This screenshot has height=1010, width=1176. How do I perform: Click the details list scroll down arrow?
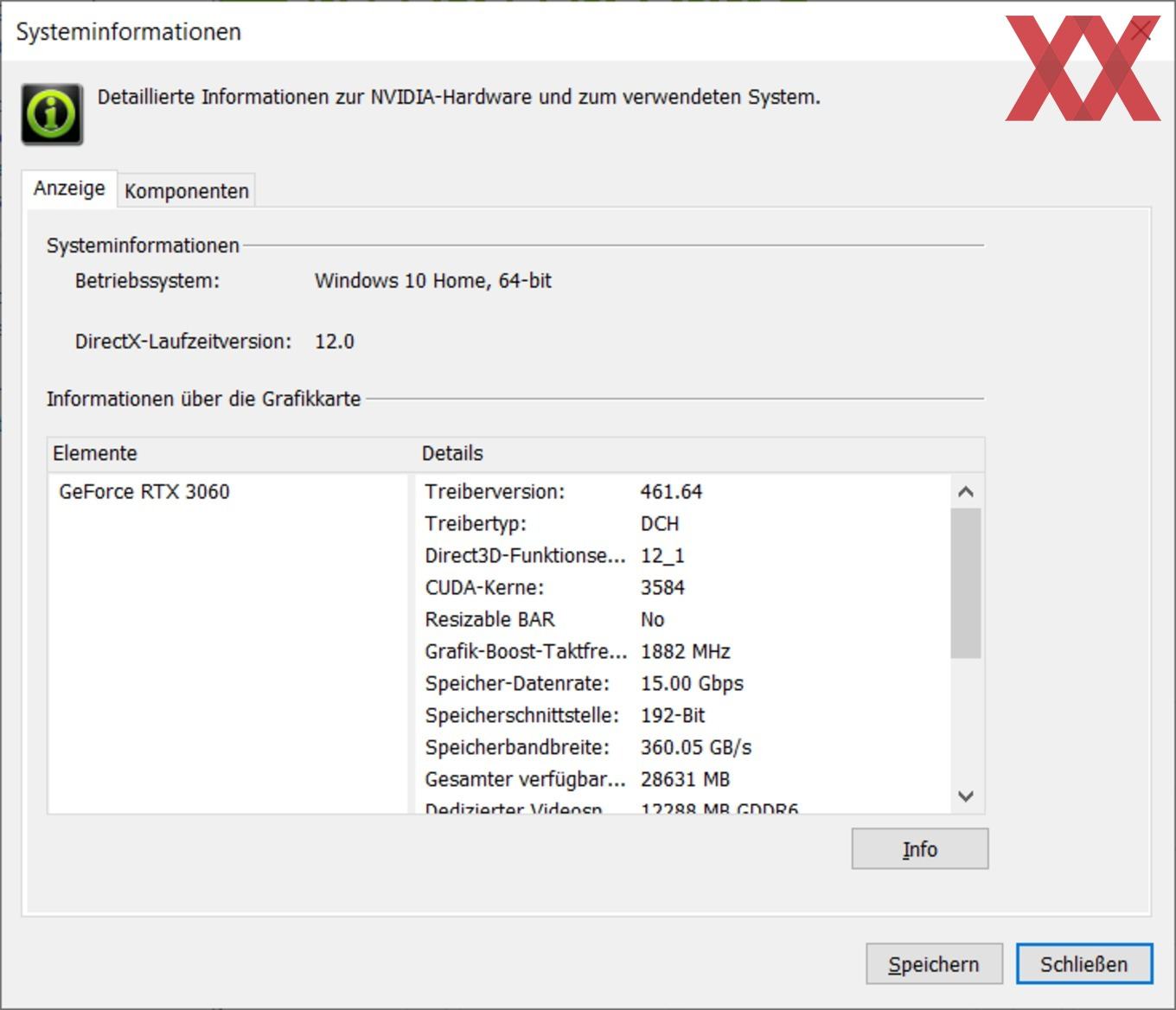966,796
